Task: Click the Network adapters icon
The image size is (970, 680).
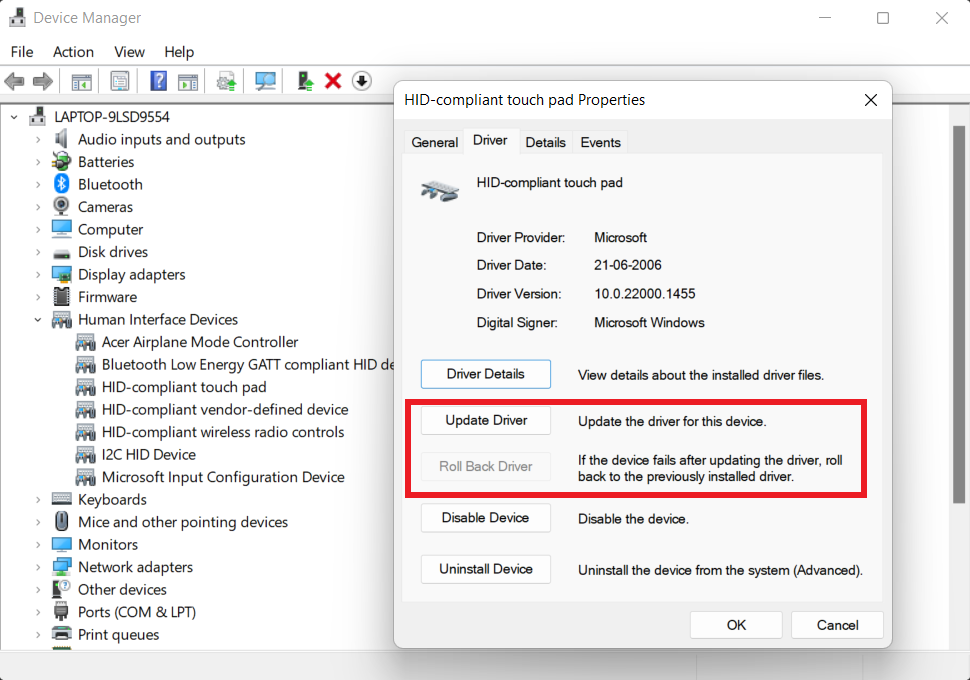Action: click(x=61, y=567)
